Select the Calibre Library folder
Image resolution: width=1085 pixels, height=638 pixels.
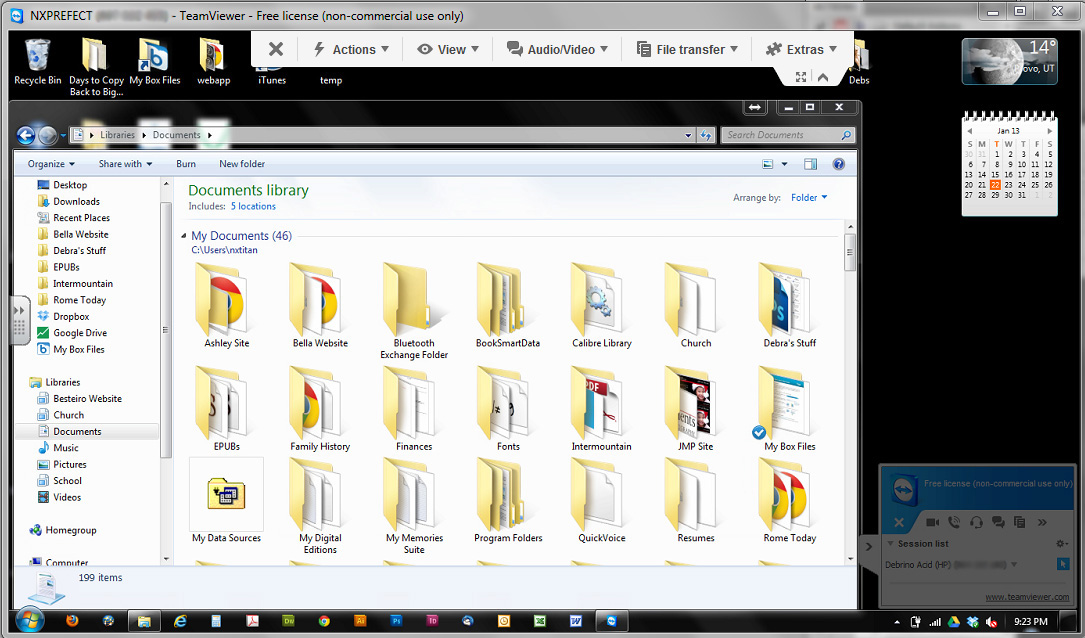pos(601,305)
